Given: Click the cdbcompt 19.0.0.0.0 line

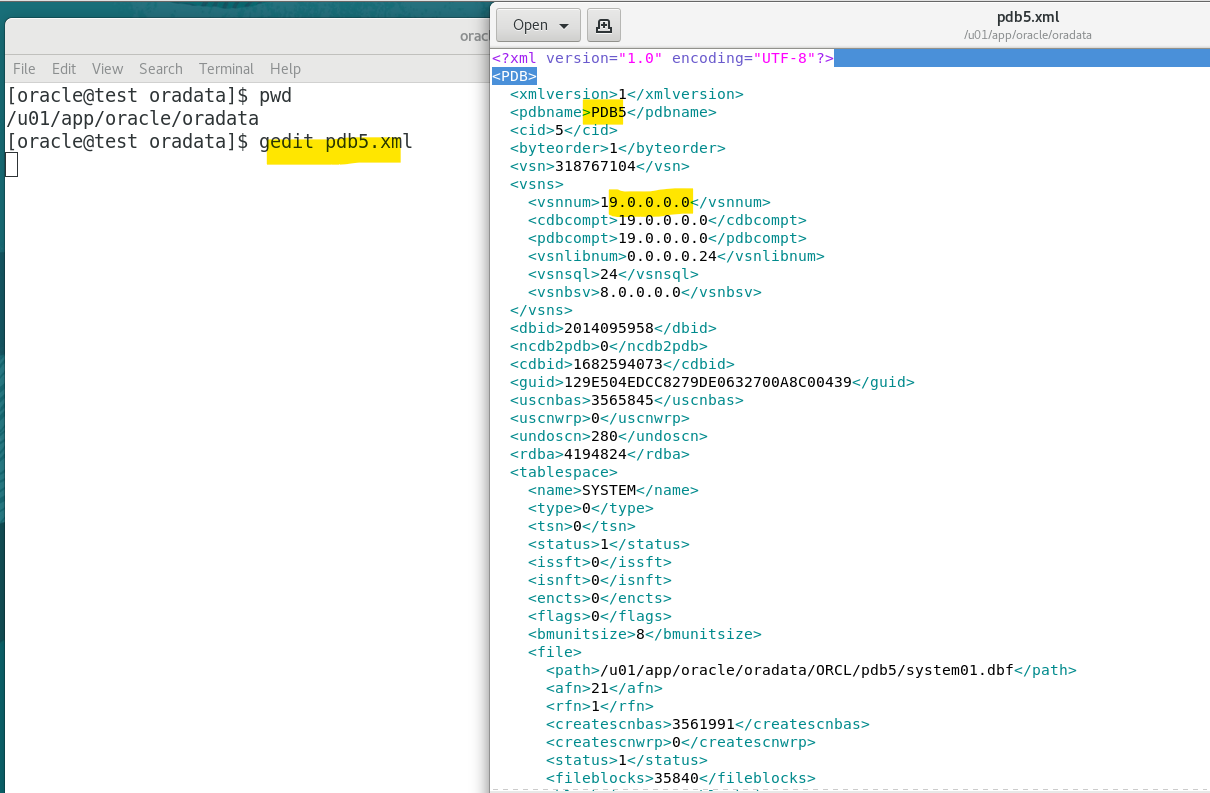Looking at the screenshot, I should pyautogui.click(x=667, y=220).
